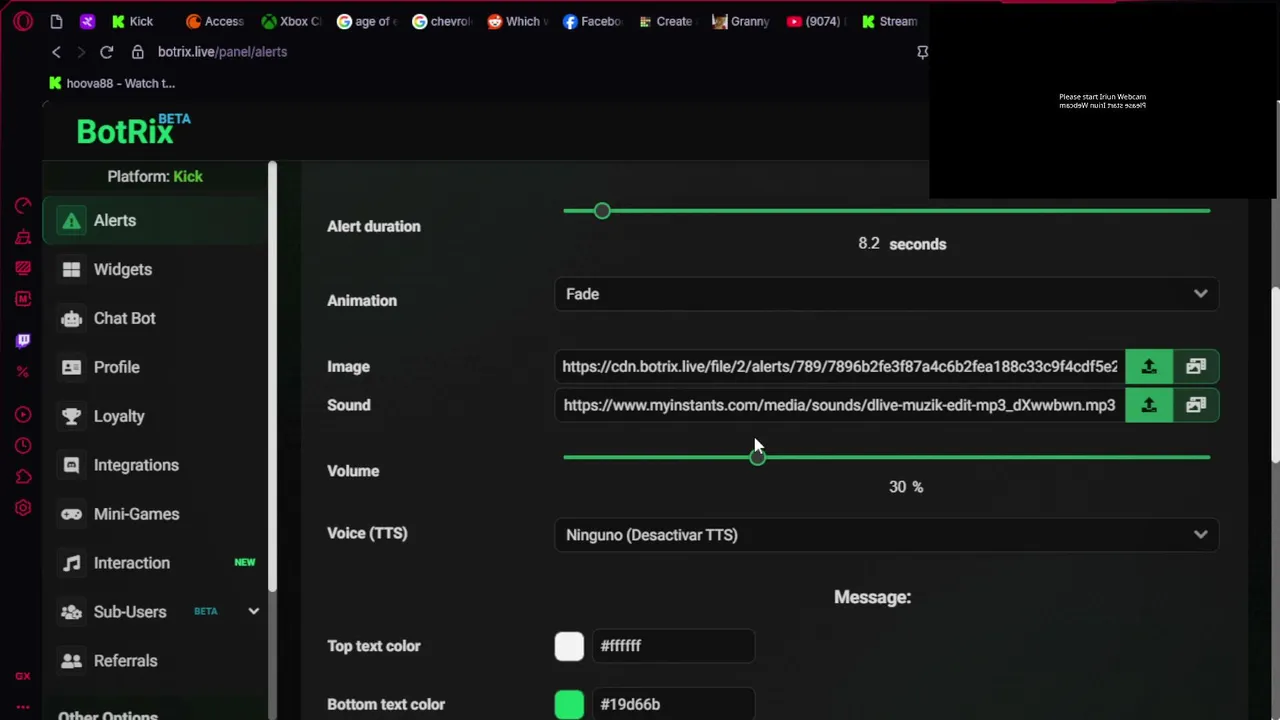Open the history clock icon in Opera sidebar

click(23, 446)
